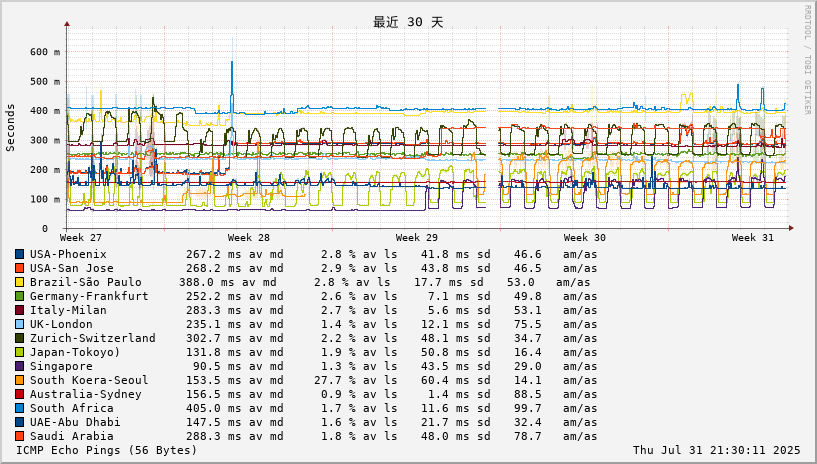The image size is (817, 464).
Task: Click the Germany-Frankfurt green swatch
Action: [x=19, y=296]
